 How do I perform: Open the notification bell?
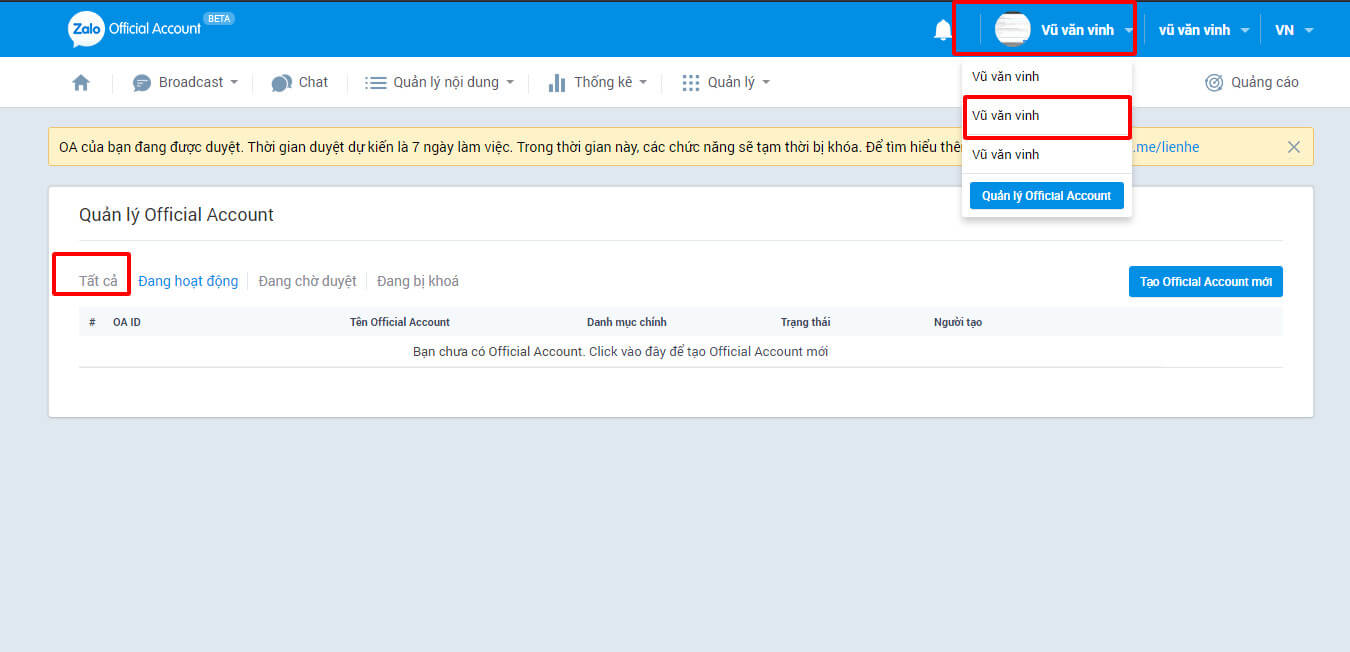pyautogui.click(x=942, y=30)
